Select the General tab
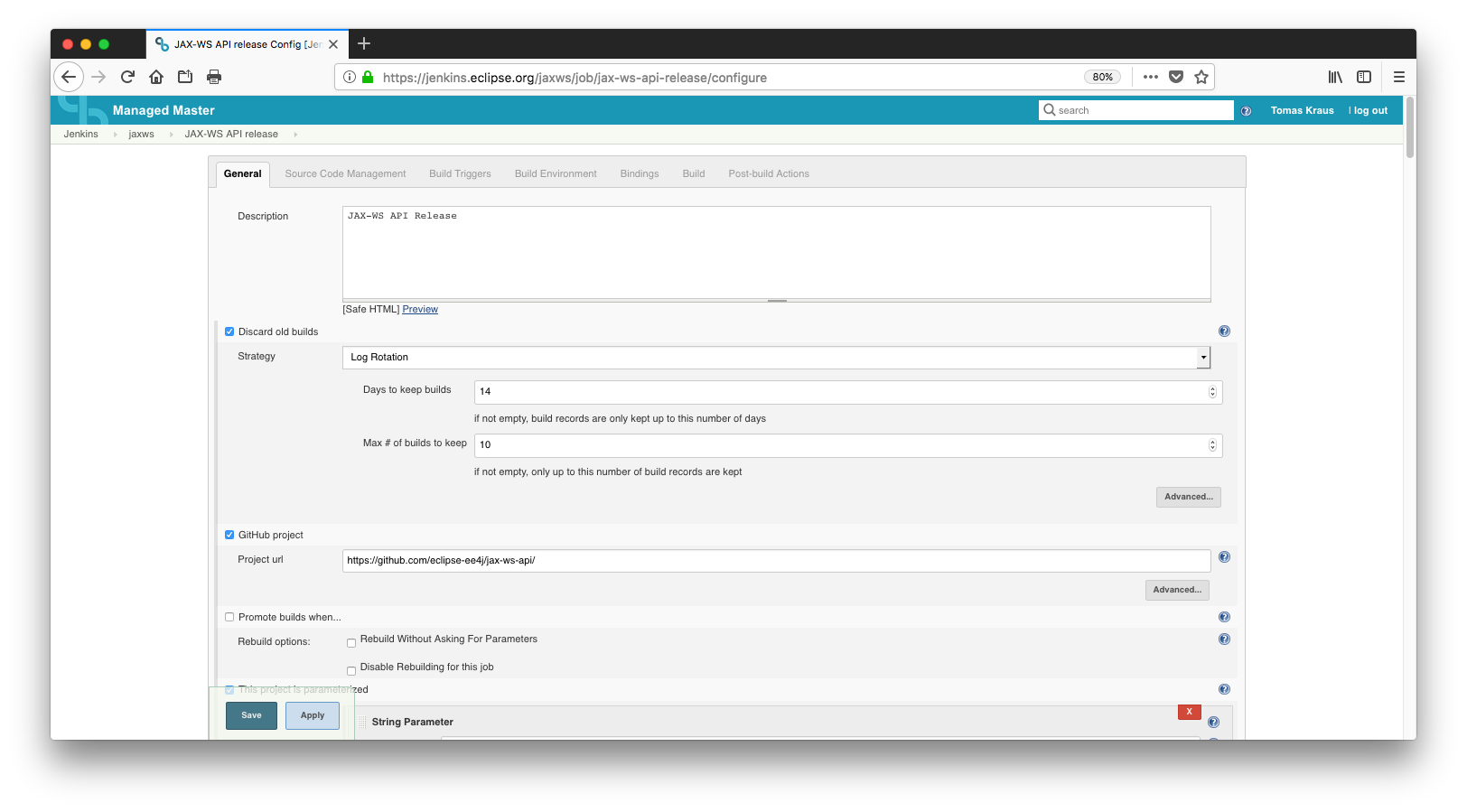The width and height of the screenshot is (1467, 812). [243, 174]
